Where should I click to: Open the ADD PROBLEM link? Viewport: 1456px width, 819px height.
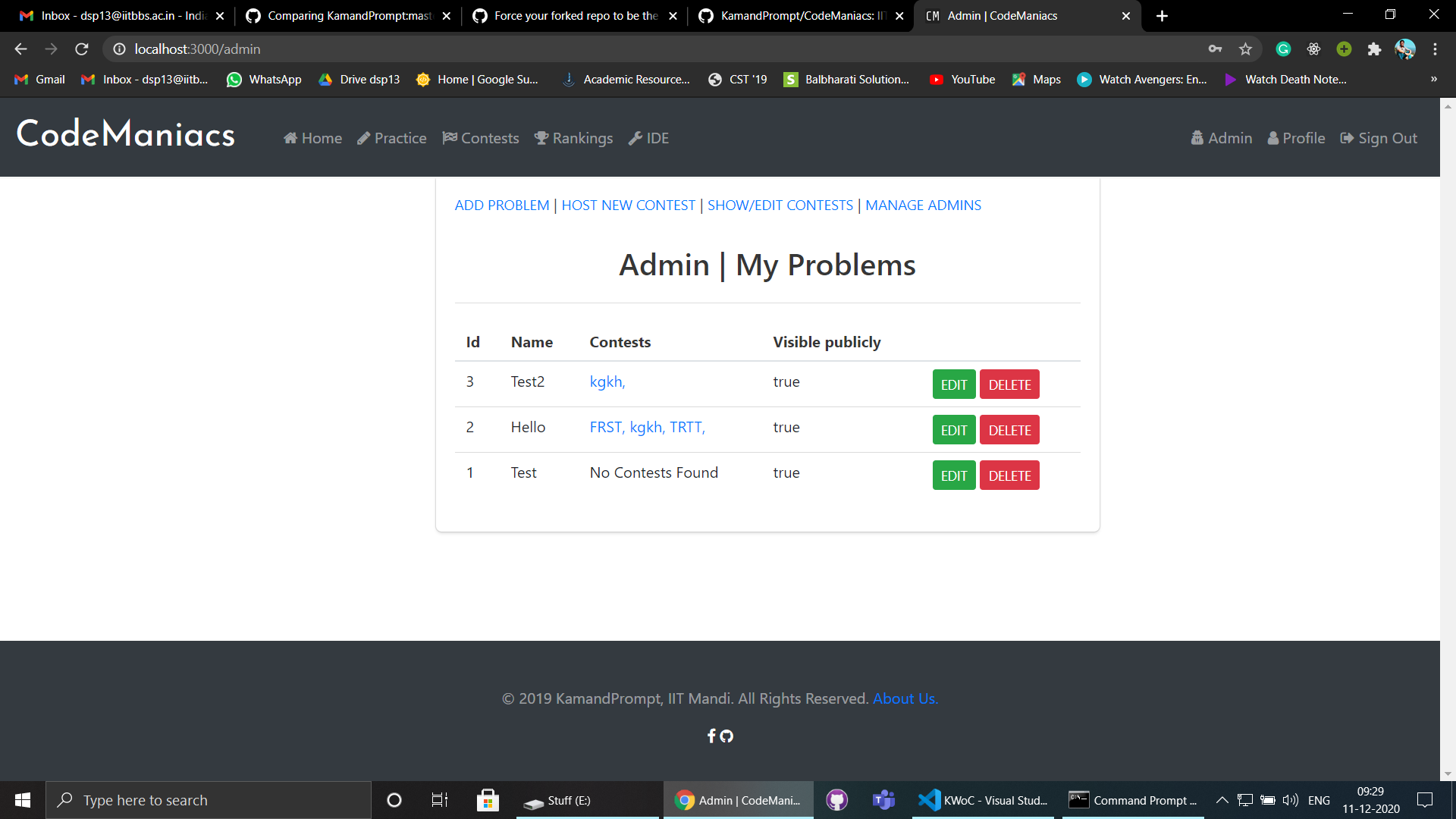[501, 206]
